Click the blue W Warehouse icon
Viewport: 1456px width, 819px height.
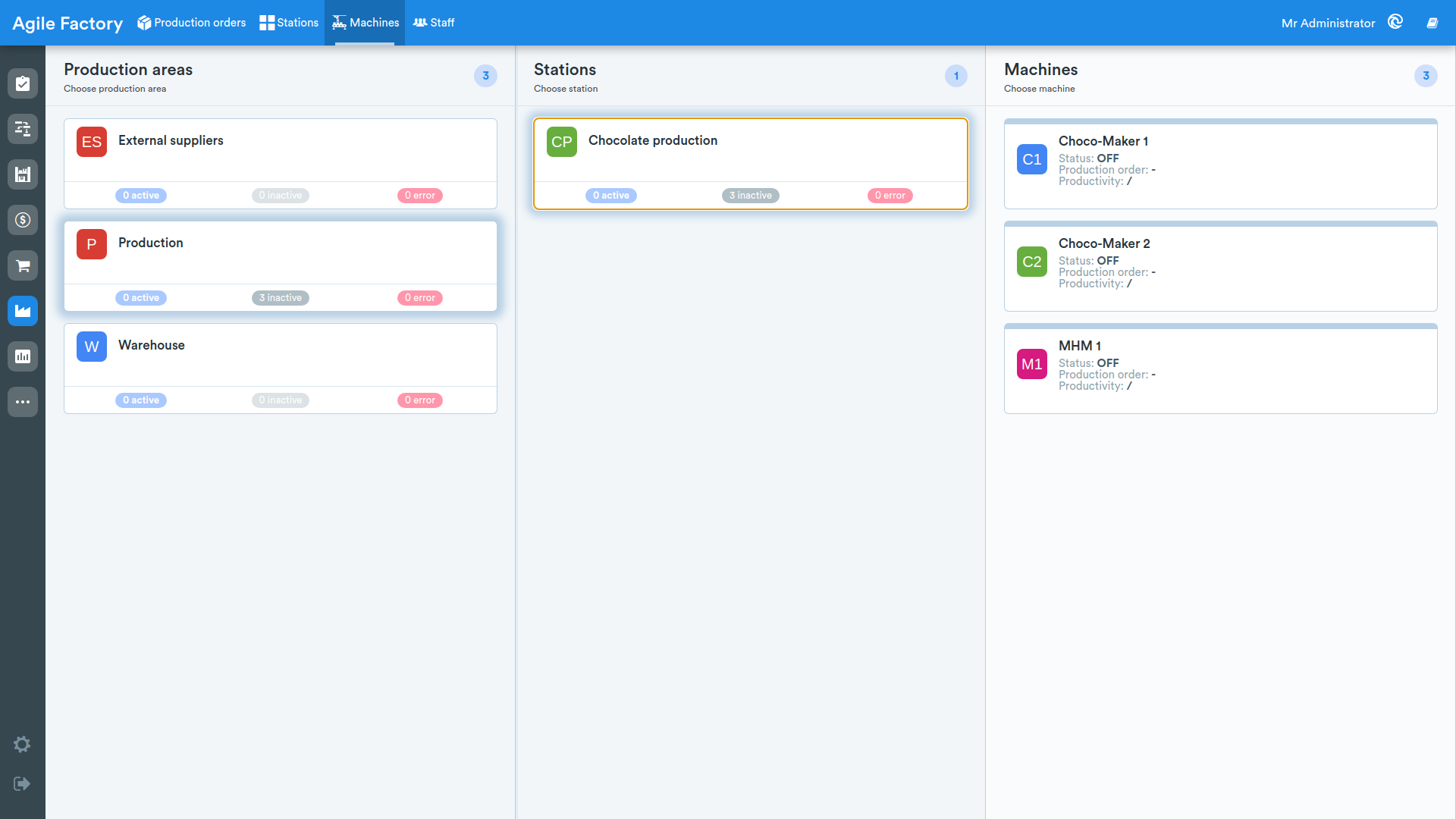pyautogui.click(x=92, y=347)
